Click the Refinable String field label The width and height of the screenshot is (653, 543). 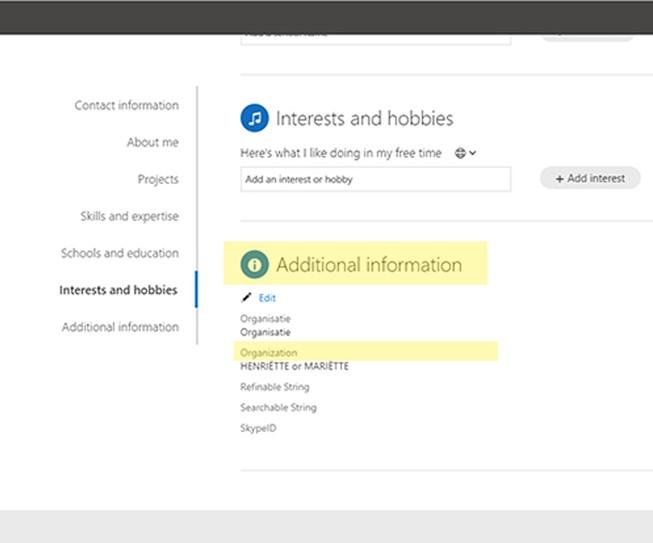[275, 387]
